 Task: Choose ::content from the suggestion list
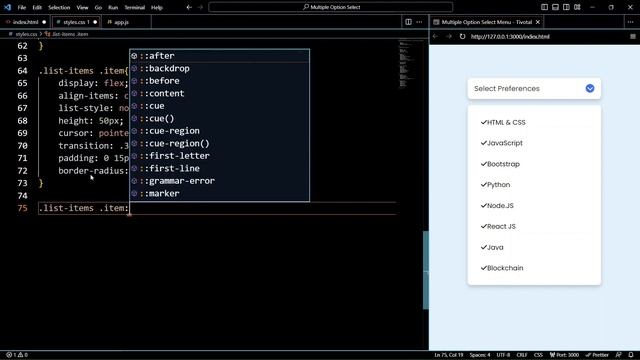click(x=220, y=93)
